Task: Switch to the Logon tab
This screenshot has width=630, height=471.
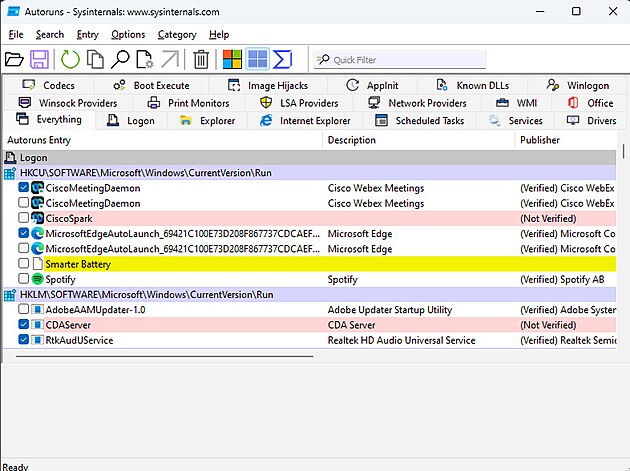Action: tap(131, 121)
